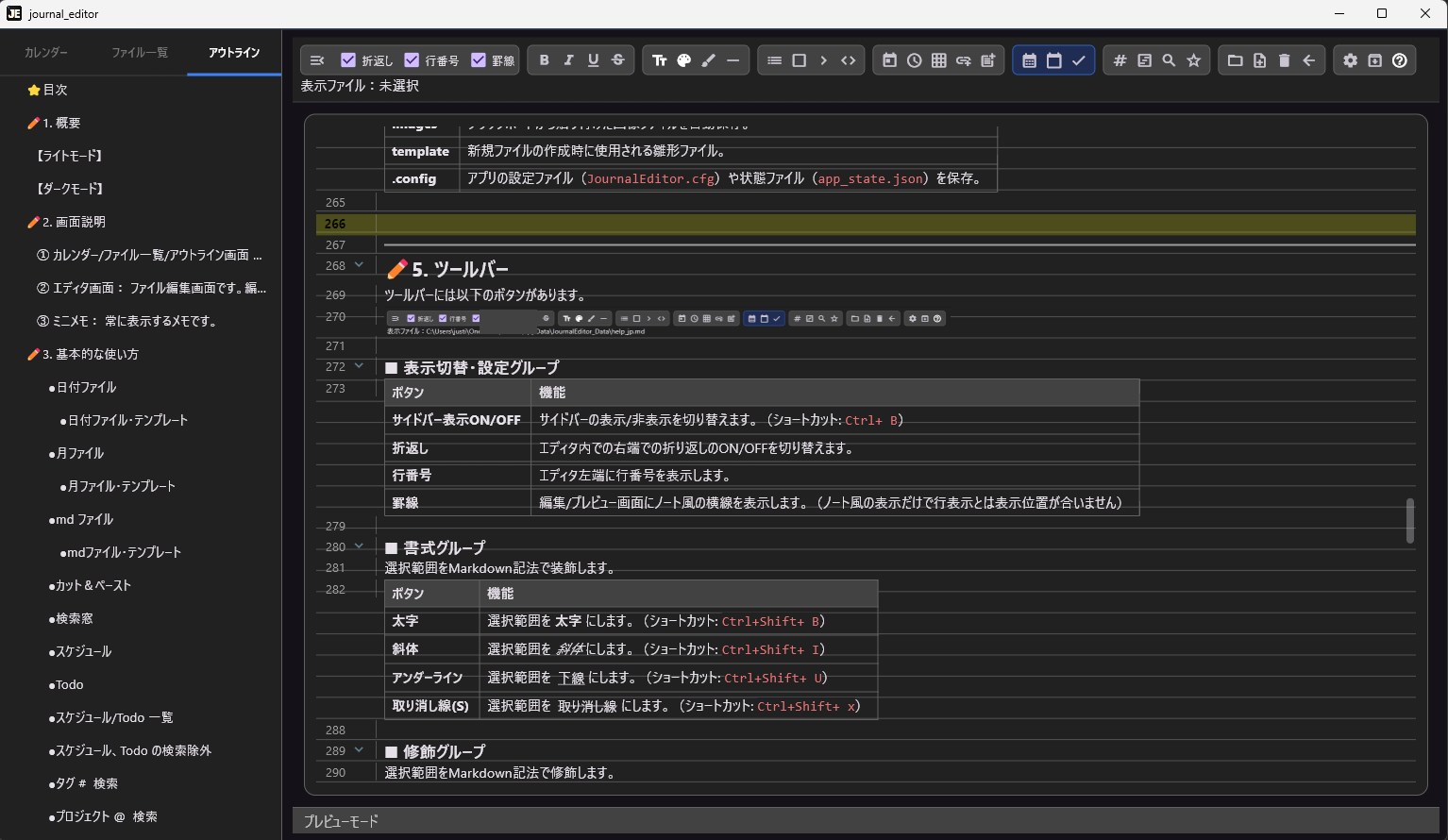Select the アウトライン tab

point(234,53)
